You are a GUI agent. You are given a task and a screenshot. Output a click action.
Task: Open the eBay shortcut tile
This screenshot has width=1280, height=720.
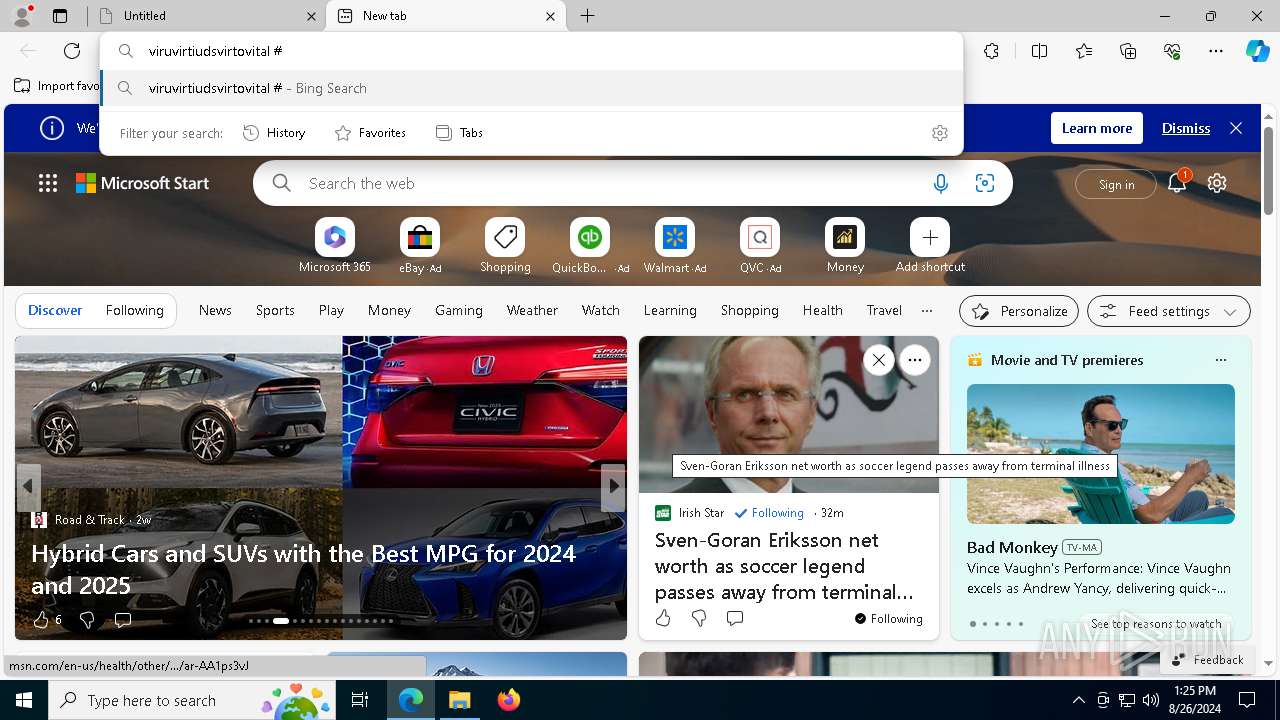(420, 246)
